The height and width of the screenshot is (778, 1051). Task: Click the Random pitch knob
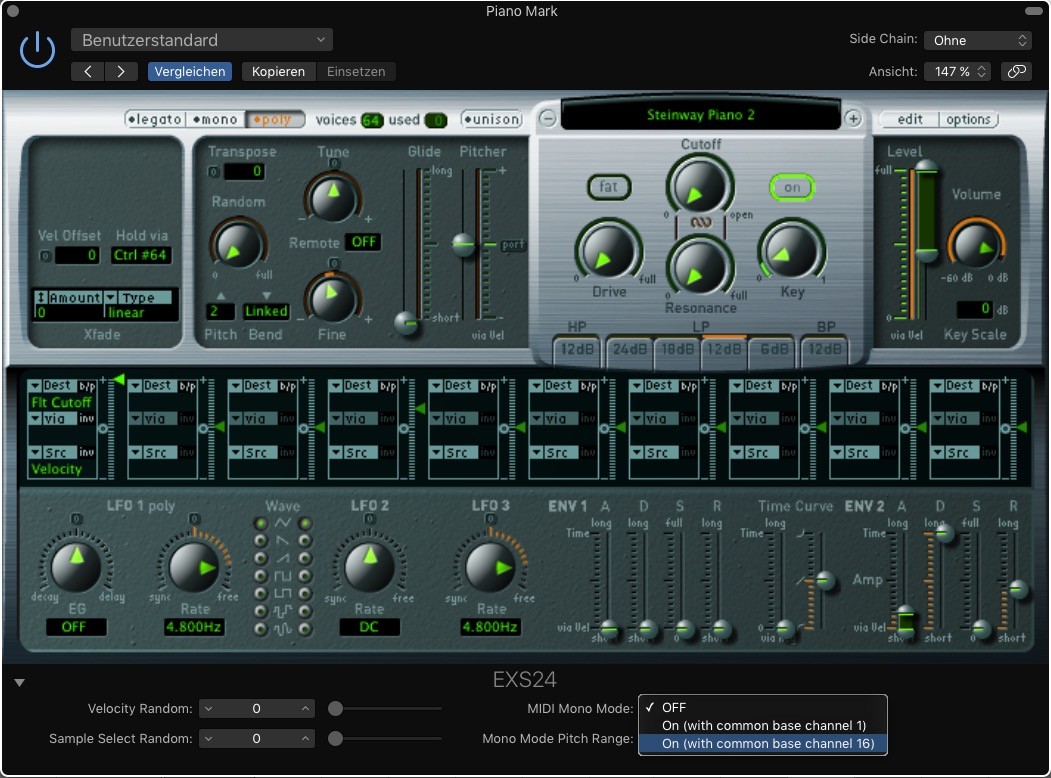pos(238,244)
